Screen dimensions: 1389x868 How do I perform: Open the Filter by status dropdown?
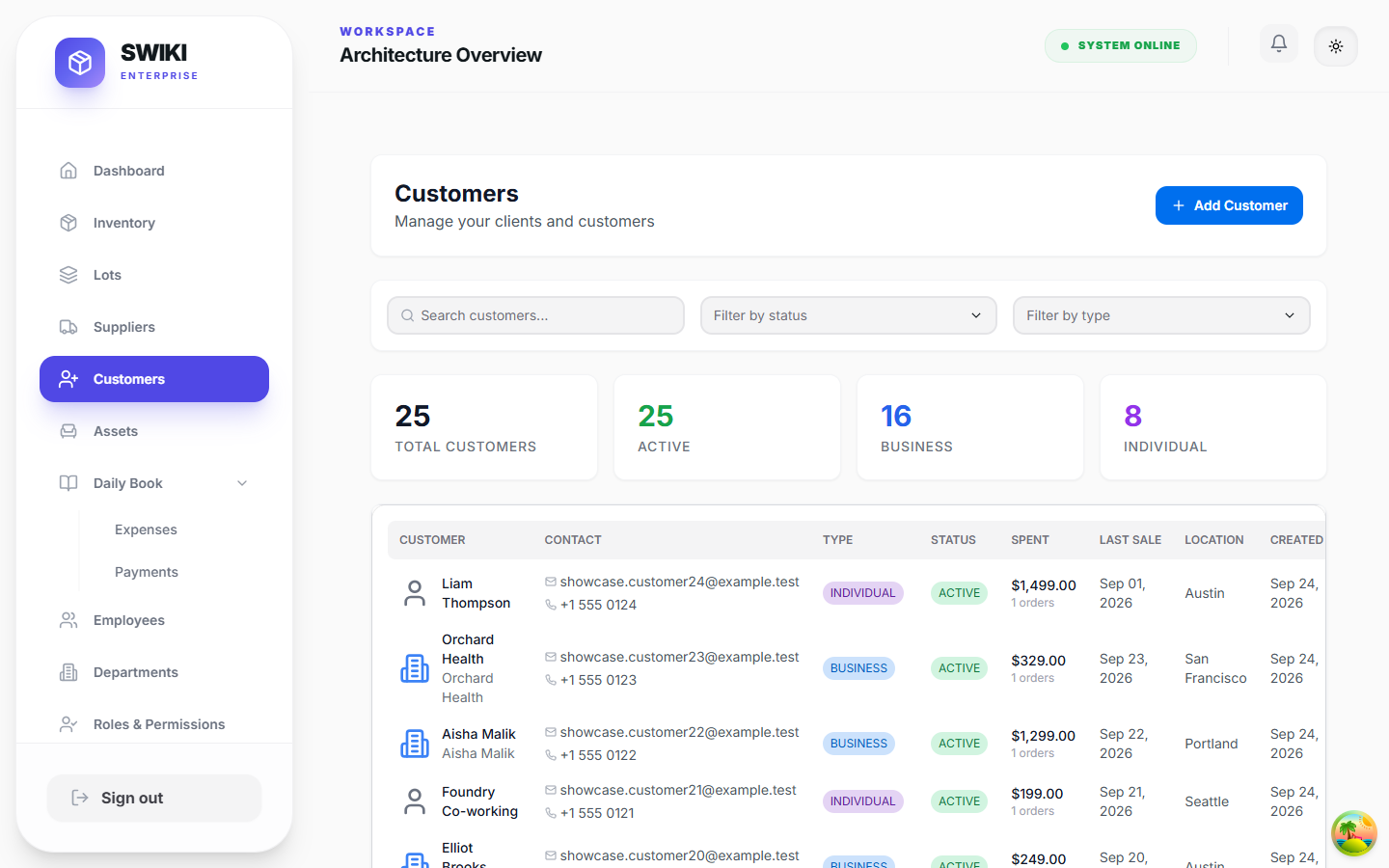pyautogui.click(x=849, y=315)
